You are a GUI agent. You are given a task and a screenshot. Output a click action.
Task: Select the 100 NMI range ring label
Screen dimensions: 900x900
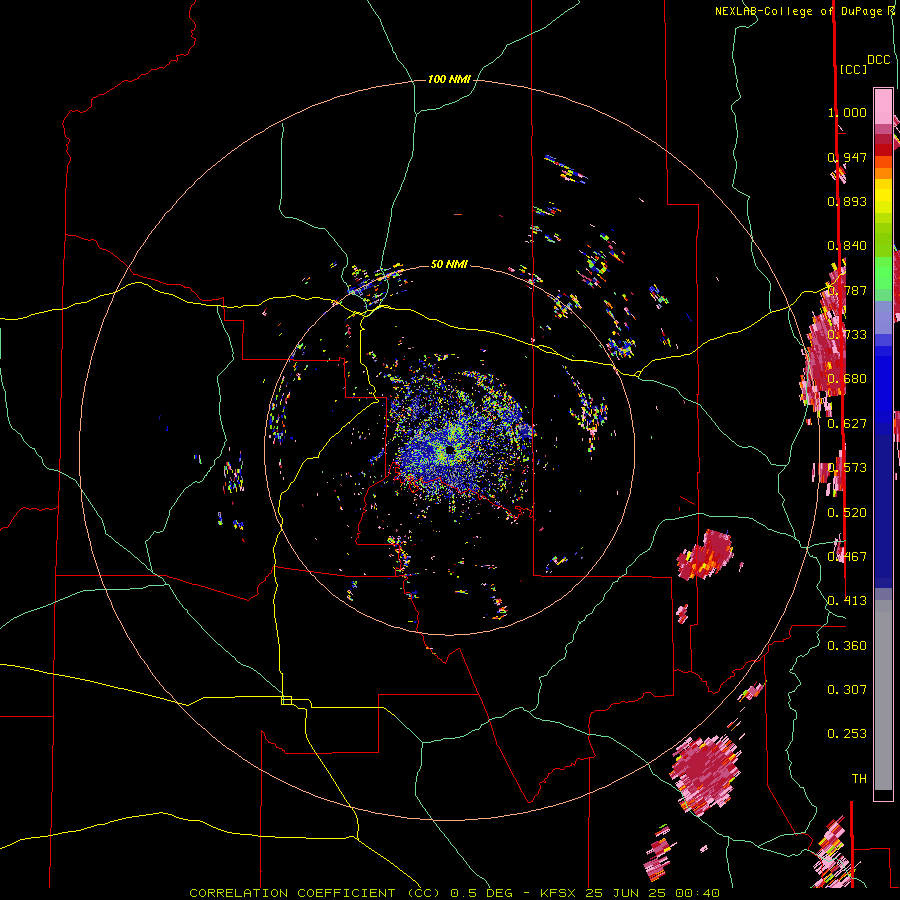pyautogui.click(x=449, y=79)
